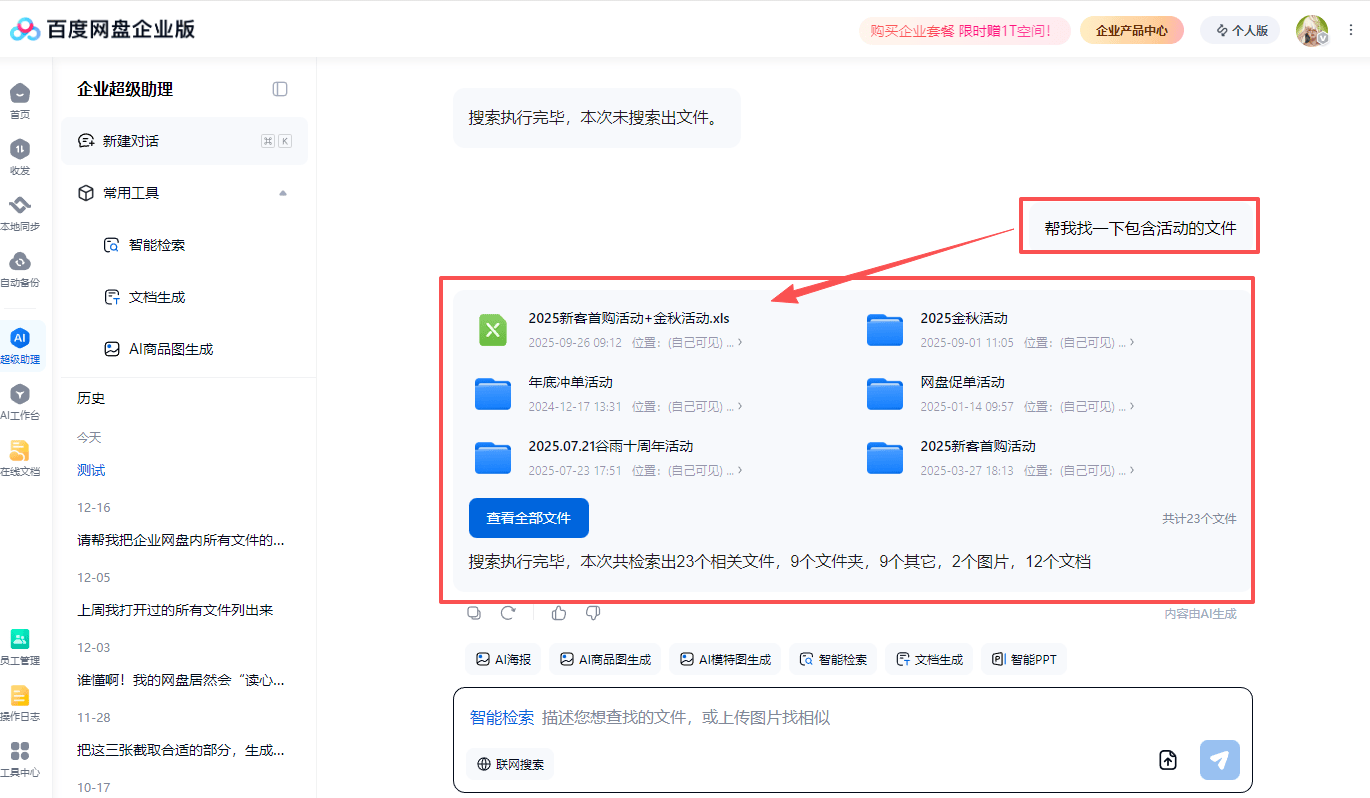Select 智能检索 in 常用工具 list
1370x798 pixels.
(x=157, y=245)
